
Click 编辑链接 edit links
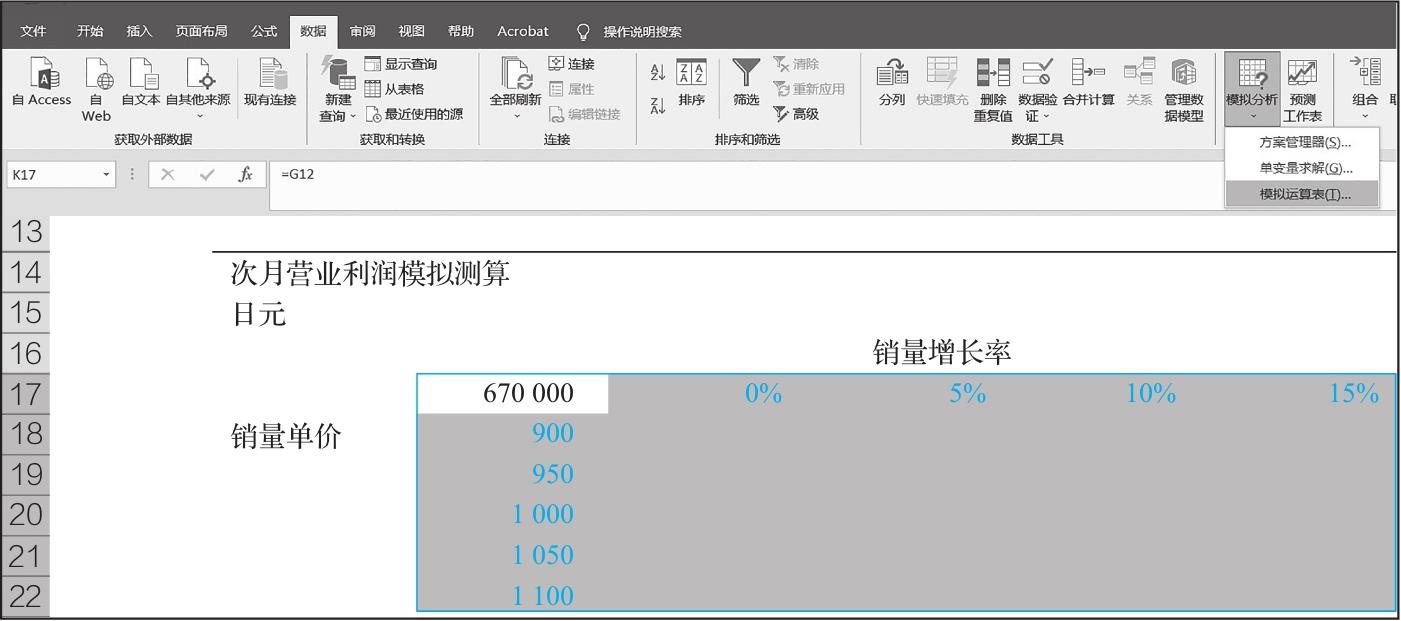584,114
